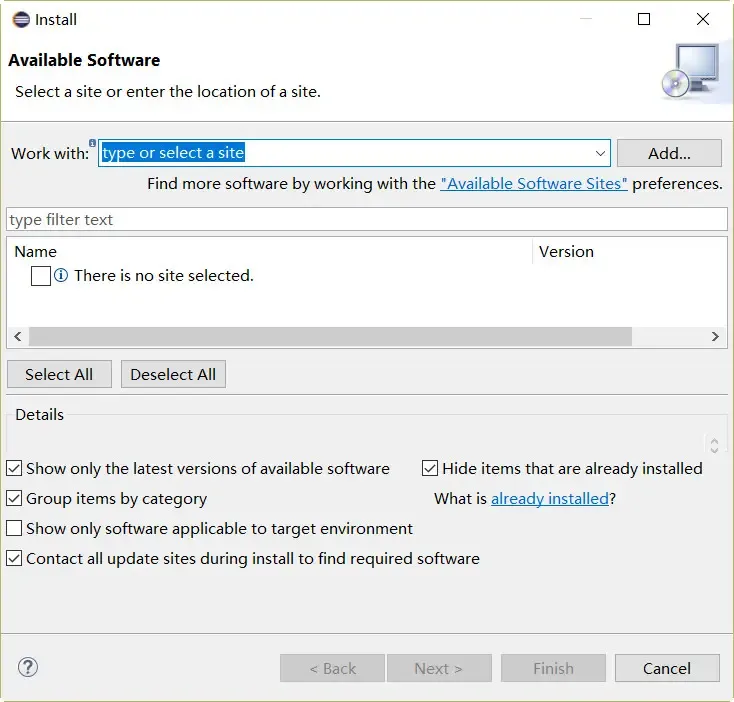Maximize the Install dialog window
This screenshot has width=734, height=702.
[x=644, y=19]
